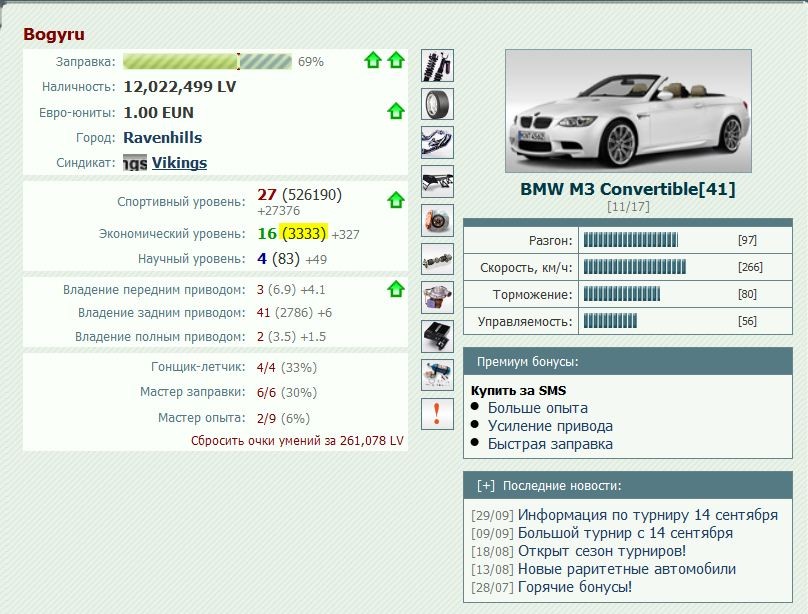Click green arrow beside Спортивный уровень
The image size is (808, 614).
tap(396, 200)
